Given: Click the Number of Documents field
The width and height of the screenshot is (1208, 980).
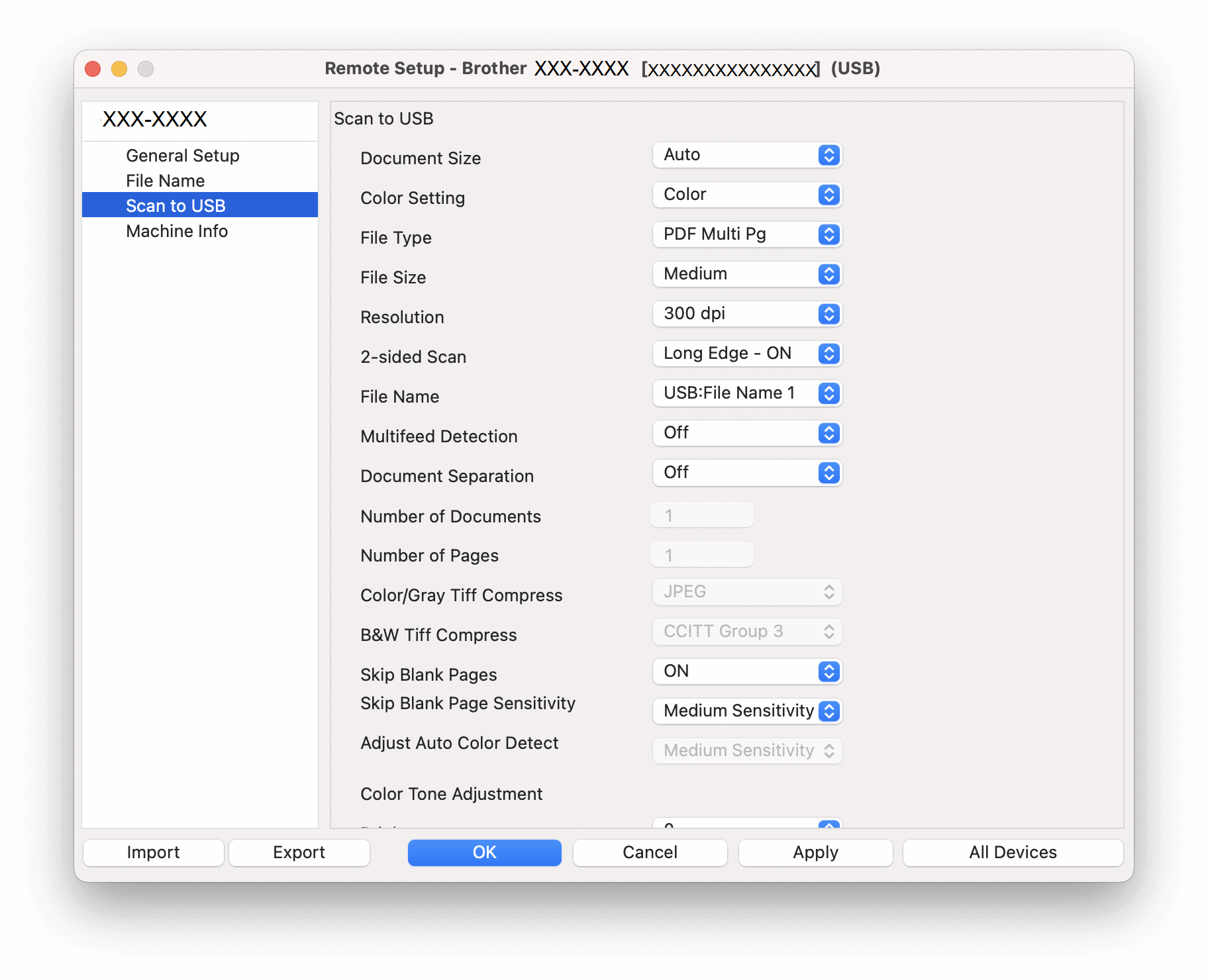Looking at the screenshot, I should point(702,515).
